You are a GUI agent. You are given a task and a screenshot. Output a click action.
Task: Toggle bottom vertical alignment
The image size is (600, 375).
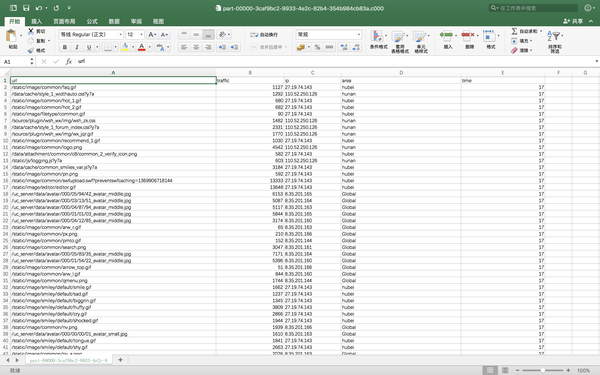pos(208,34)
